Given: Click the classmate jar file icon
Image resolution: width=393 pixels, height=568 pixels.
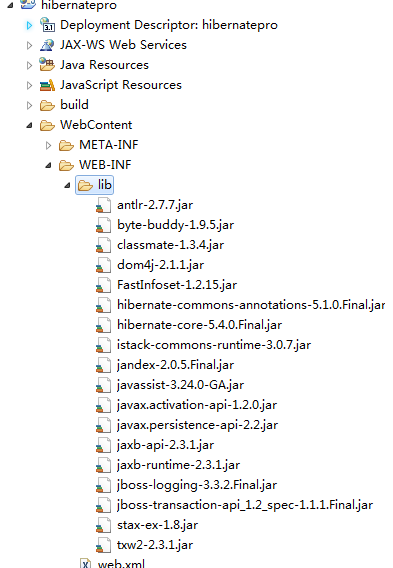Looking at the screenshot, I should coord(103,245).
